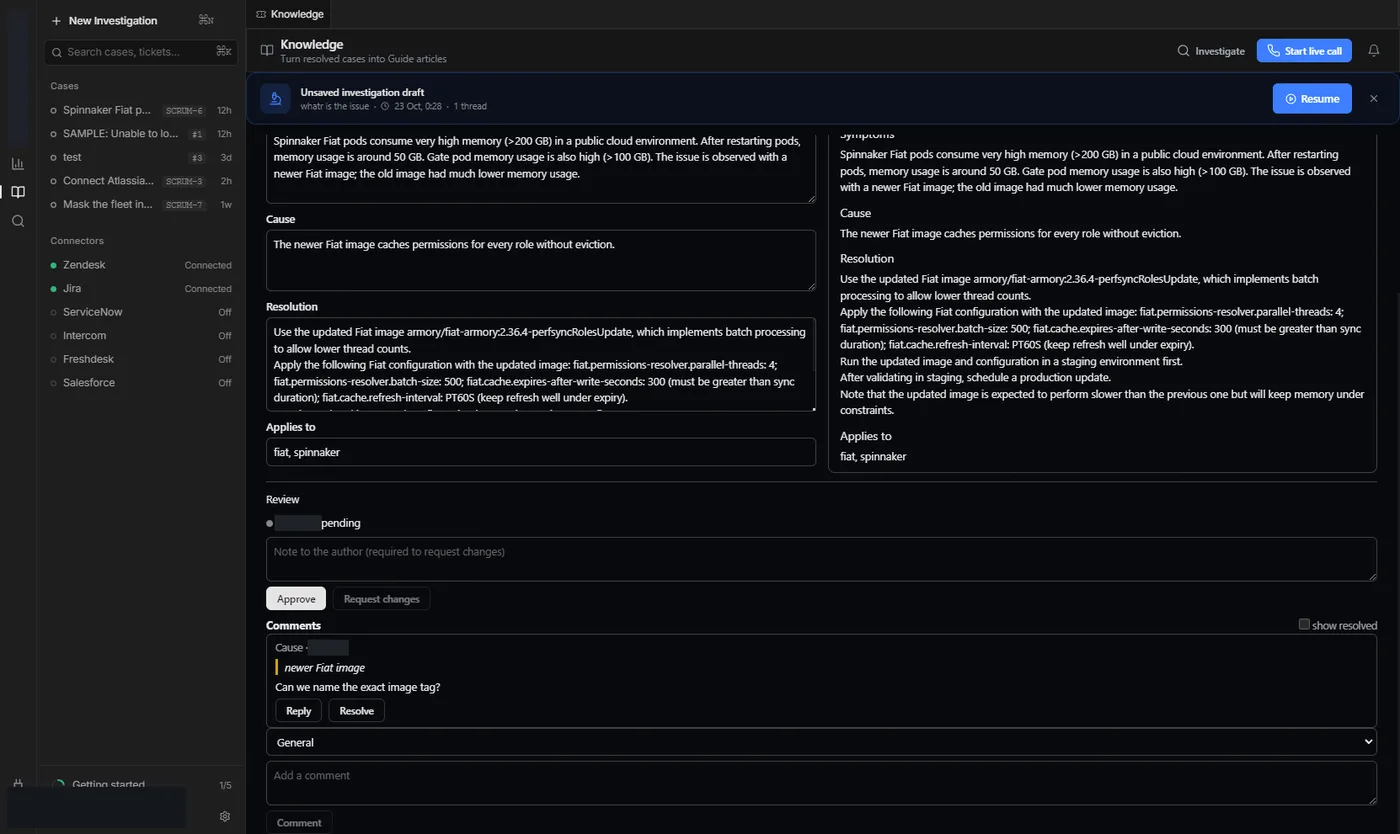Screen dimensions: 1400x834
Task: Edit the Applies to field
Action: tap(541, 452)
